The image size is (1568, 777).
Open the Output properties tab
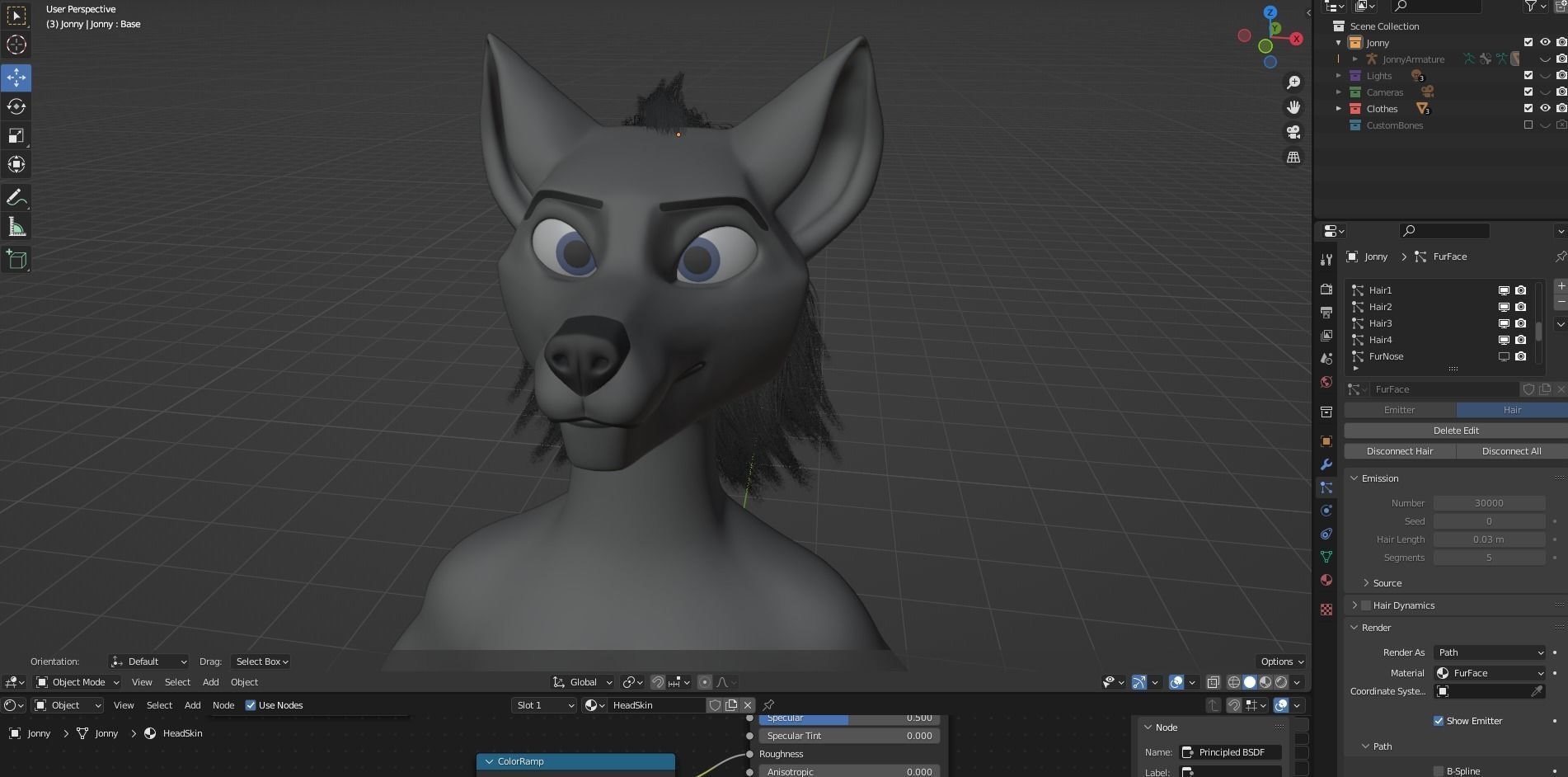pos(1326,313)
